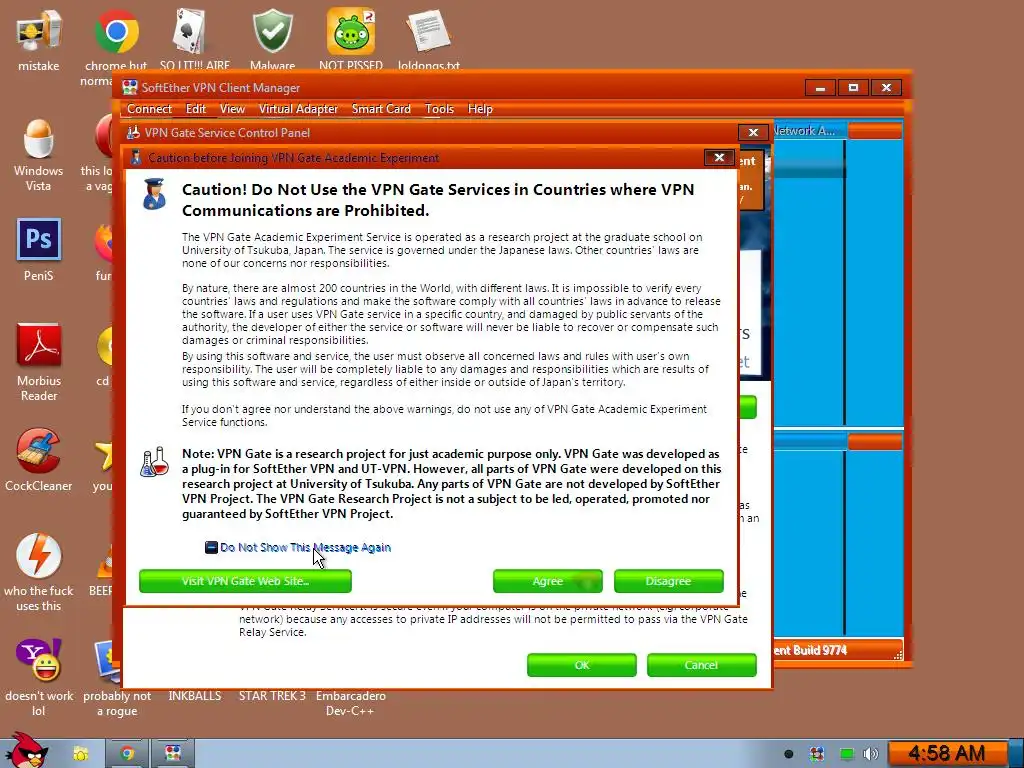Open the Yahoo 'doesn't work lol' icon
The image size is (1024, 768).
click(39, 660)
